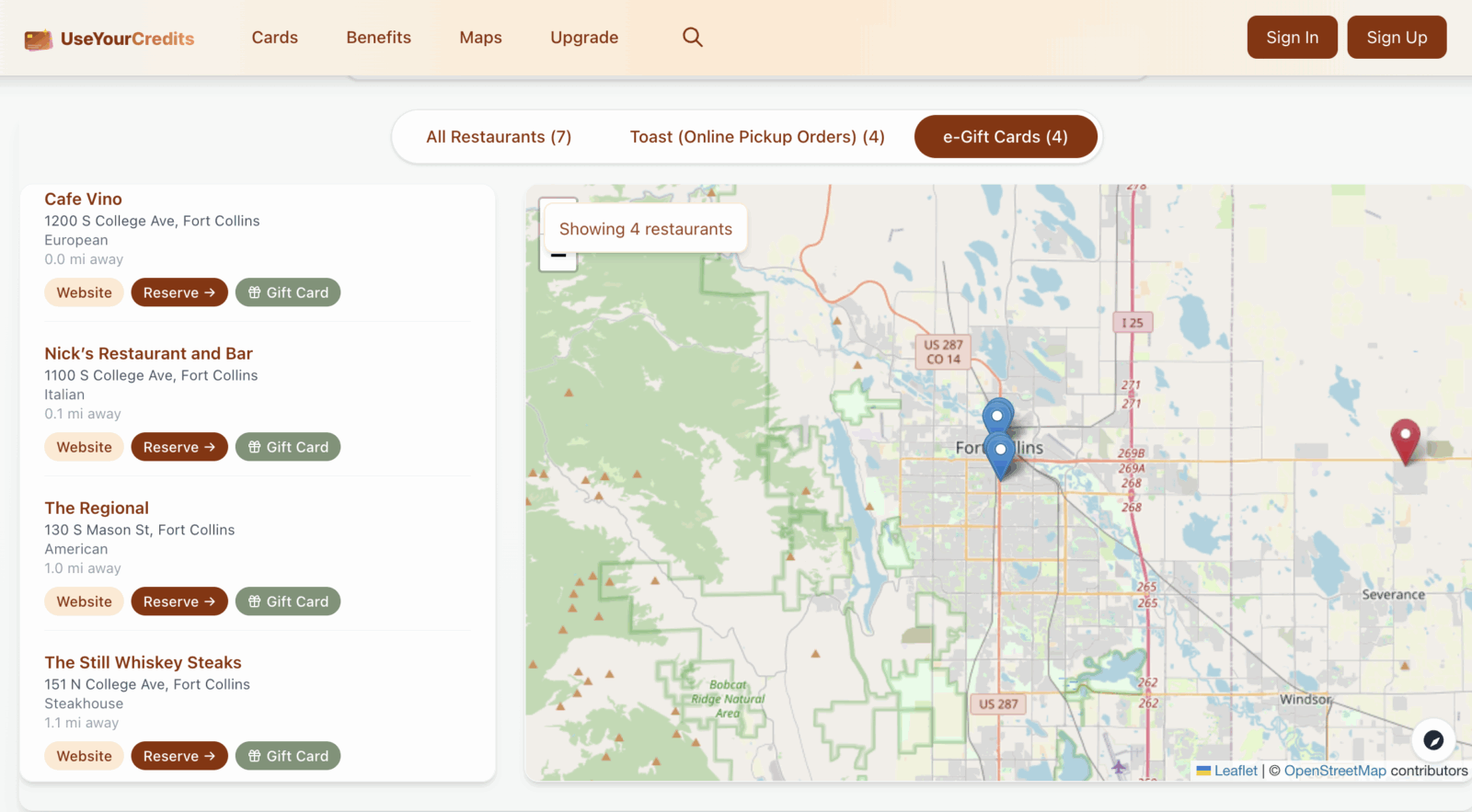Image resolution: width=1472 pixels, height=812 pixels.
Task: Click the UseYourCredits logo icon
Action: tap(38, 39)
